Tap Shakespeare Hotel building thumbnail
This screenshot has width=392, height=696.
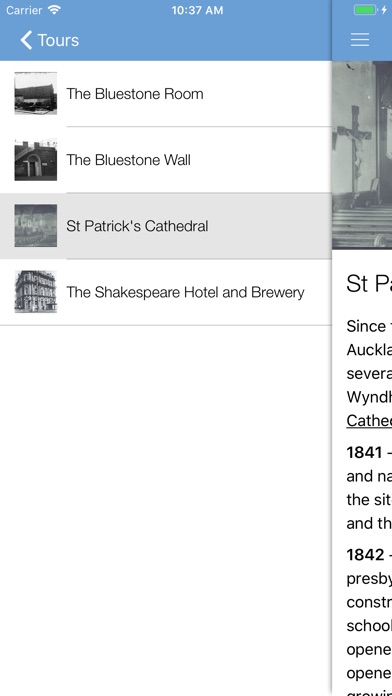pos(36,292)
